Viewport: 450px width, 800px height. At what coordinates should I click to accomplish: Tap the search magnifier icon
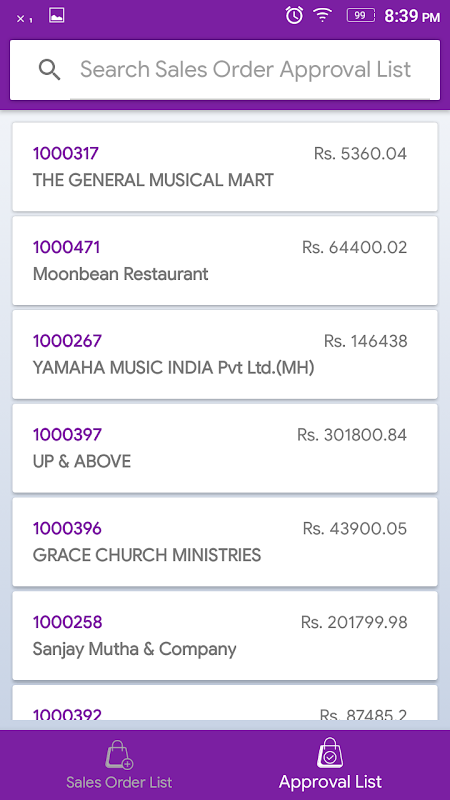pos(49,70)
